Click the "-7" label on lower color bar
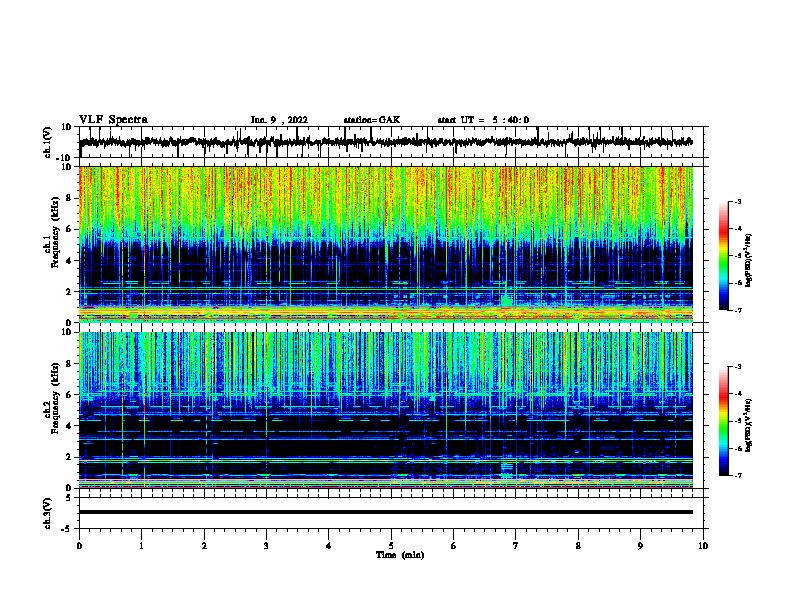Viewport: 792px width, 612px height. point(737,476)
